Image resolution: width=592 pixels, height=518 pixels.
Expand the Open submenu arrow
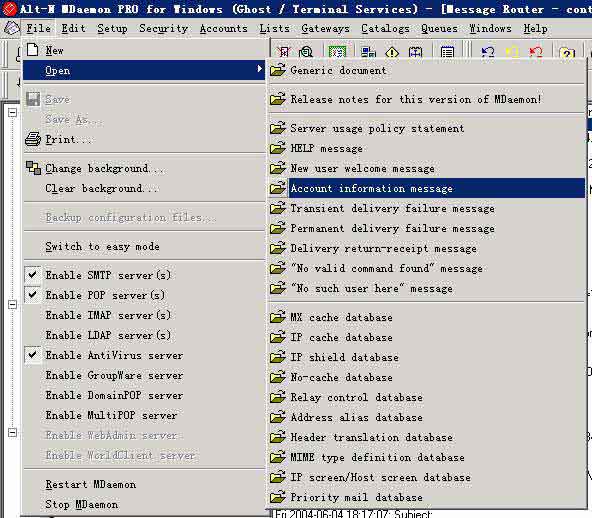259,69
